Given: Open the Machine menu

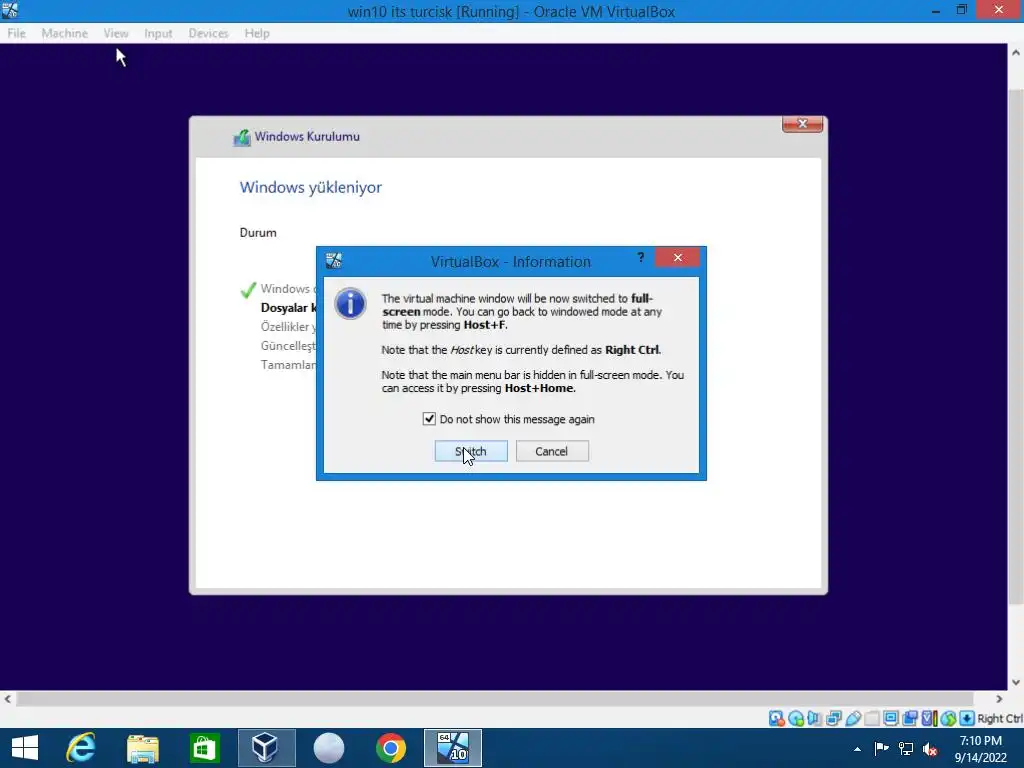Looking at the screenshot, I should (x=65, y=33).
